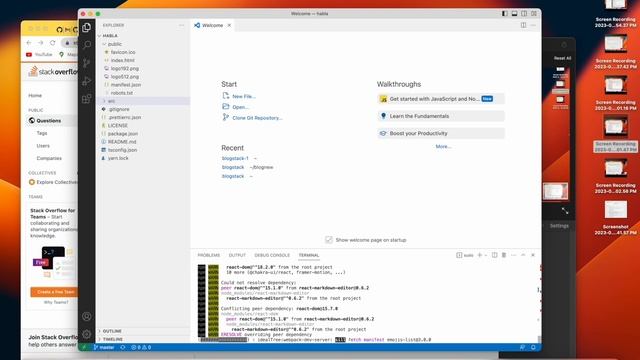Switch to the Debug Console tab
This screenshot has height=360, width=640.
(x=272, y=255)
